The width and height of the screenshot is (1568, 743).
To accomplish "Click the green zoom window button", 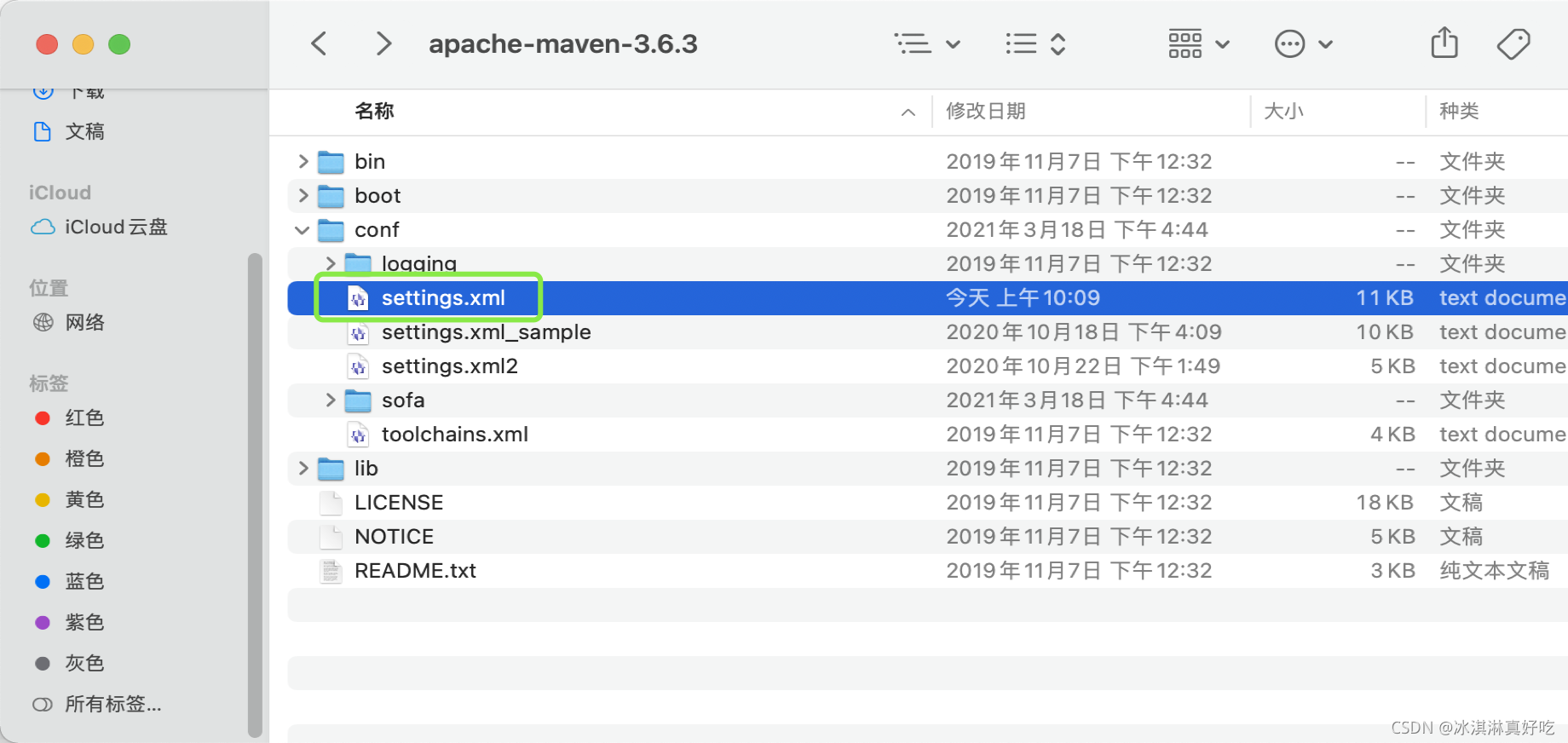I will coord(119,43).
